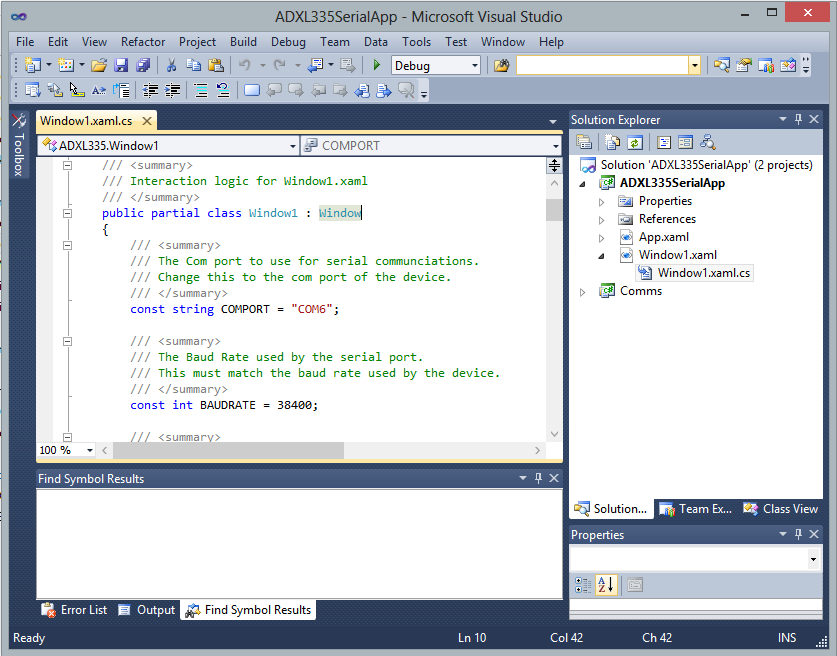Switch to the Class View tab
Viewport: 837px width, 656px height.
point(781,509)
